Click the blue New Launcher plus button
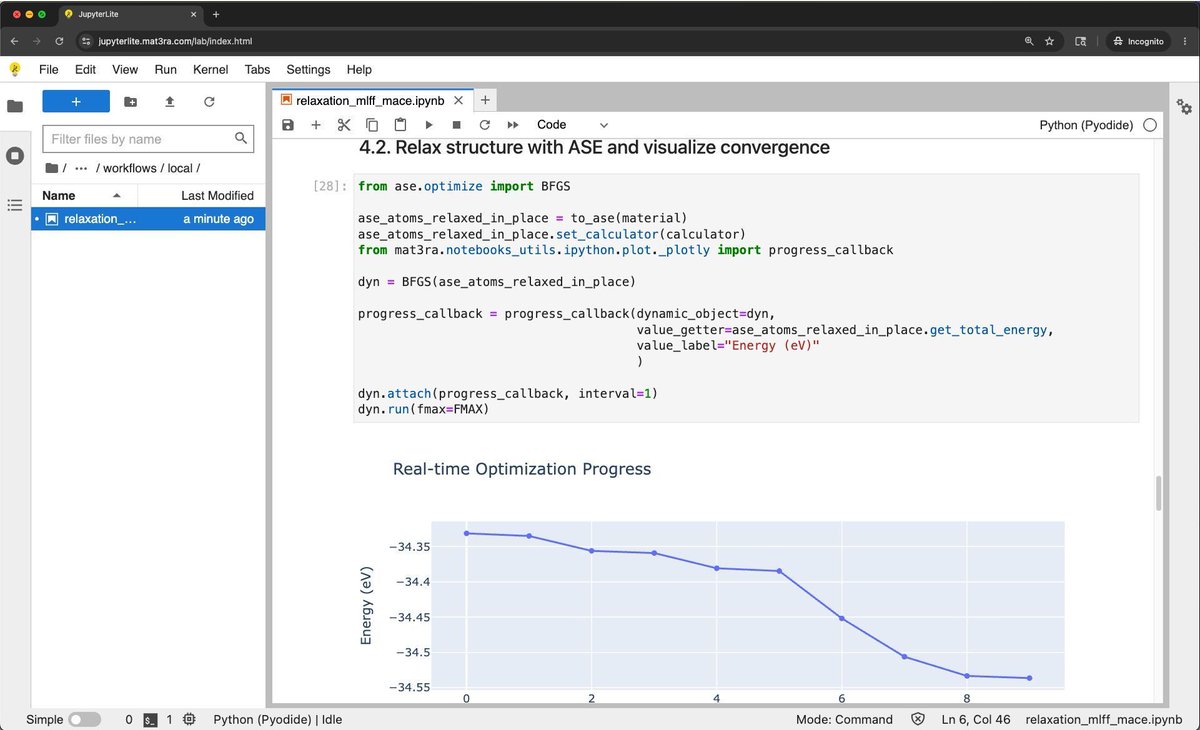Screen dimensions: 1200x730 (x=76, y=101)
